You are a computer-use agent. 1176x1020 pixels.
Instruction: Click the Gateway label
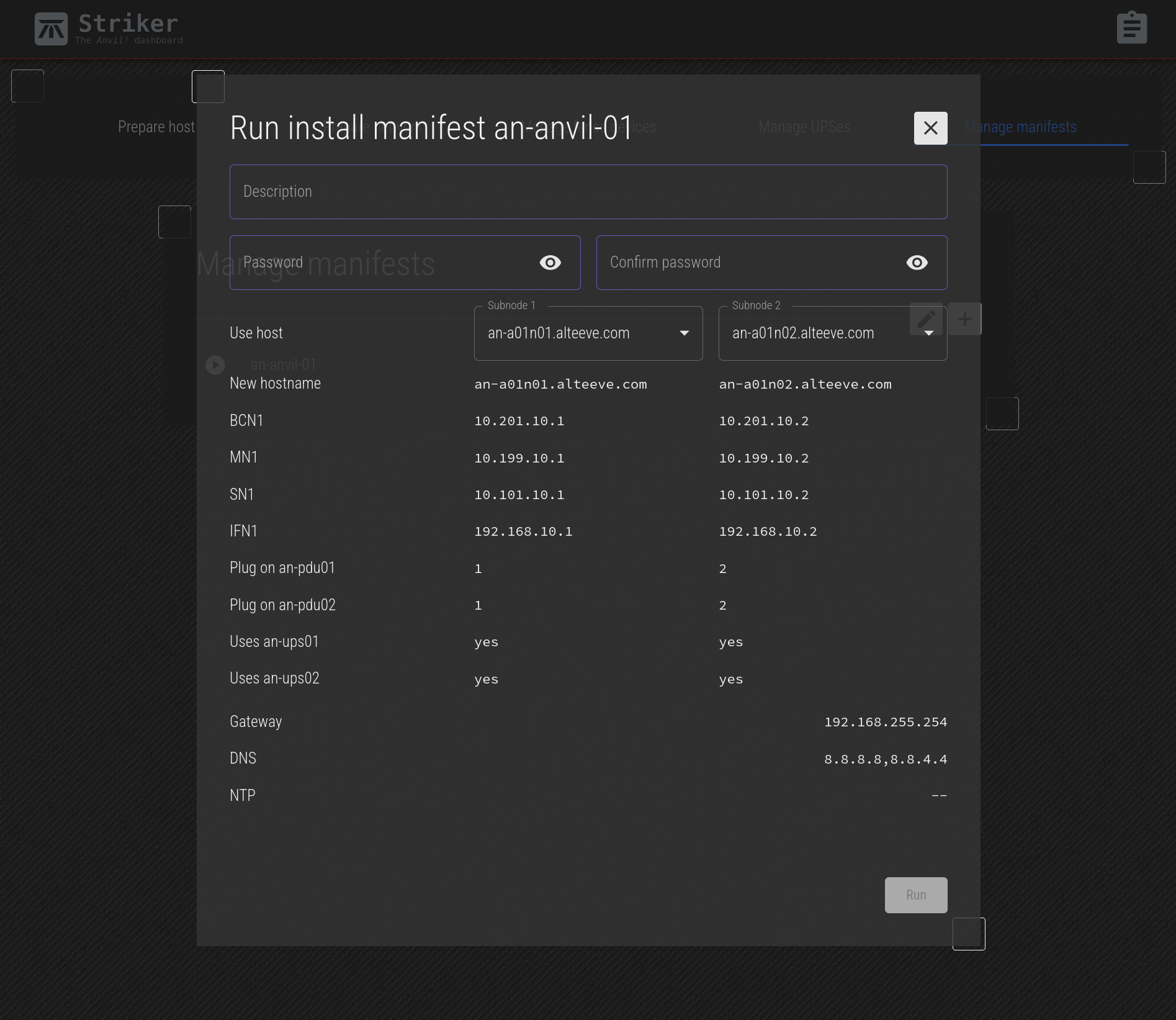[x=256, y=722]
